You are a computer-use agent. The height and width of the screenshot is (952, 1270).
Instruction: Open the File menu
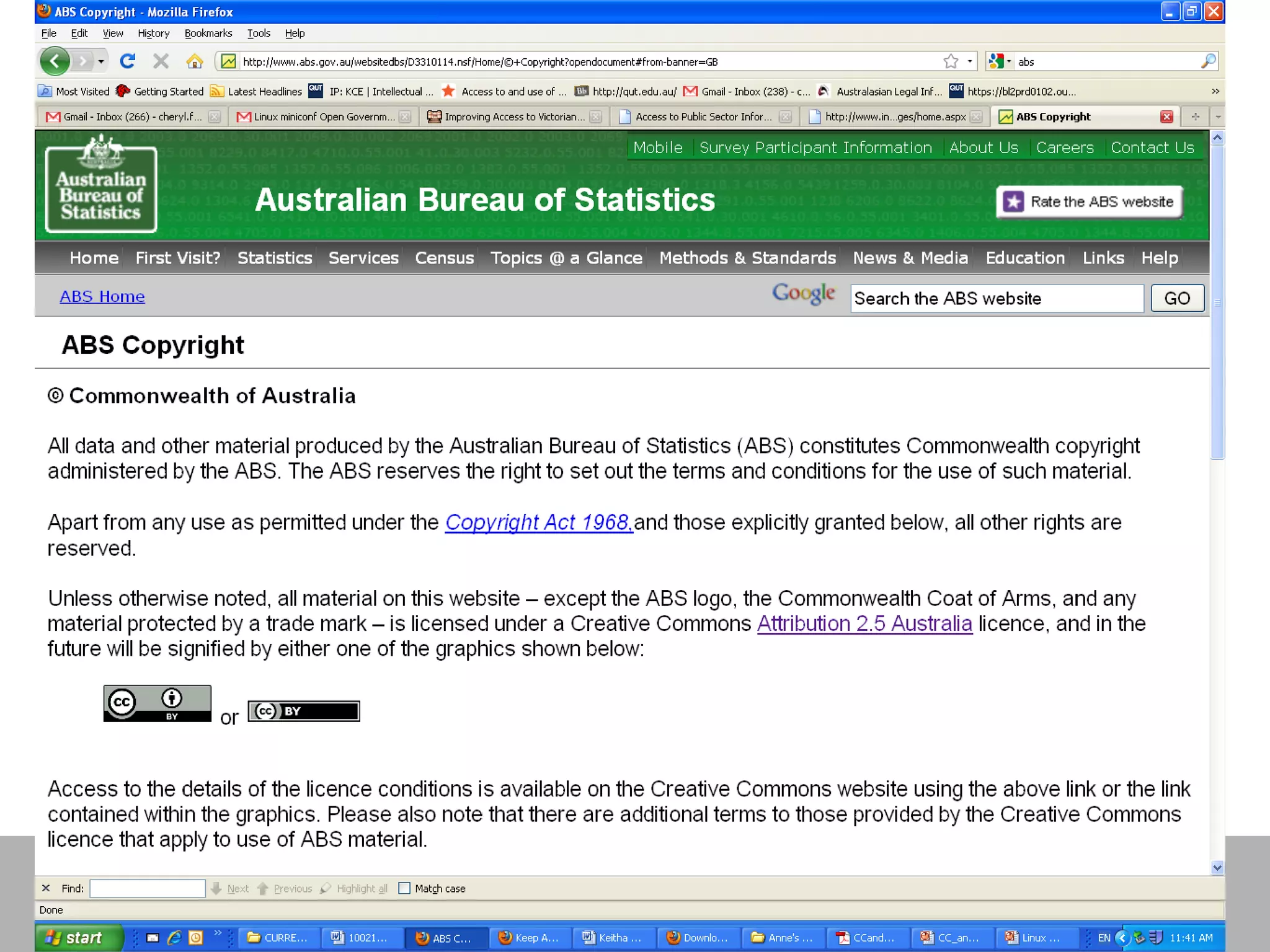(x=48, y=33)
